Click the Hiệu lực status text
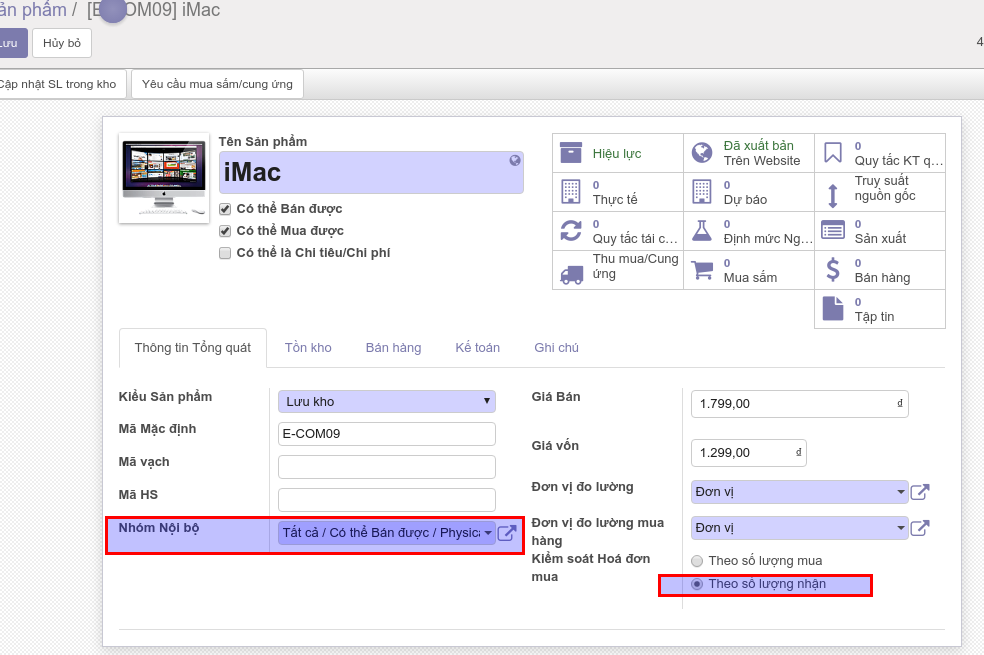Screen dimensions: 984x655 click(617, 154)
